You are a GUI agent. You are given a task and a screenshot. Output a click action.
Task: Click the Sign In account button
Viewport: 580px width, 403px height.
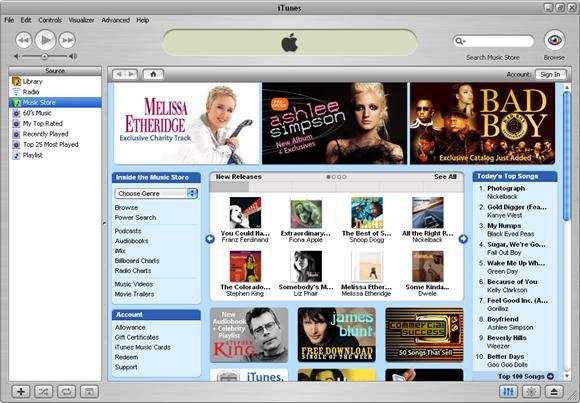(550, 74)
